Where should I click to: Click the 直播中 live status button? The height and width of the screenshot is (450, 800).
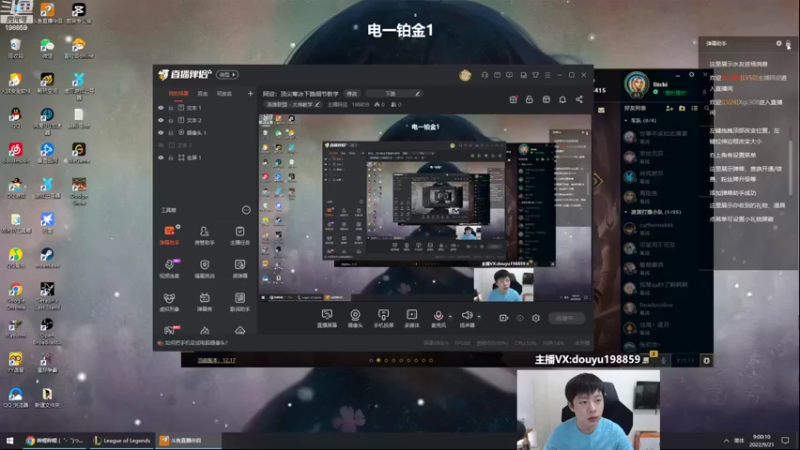566,318
